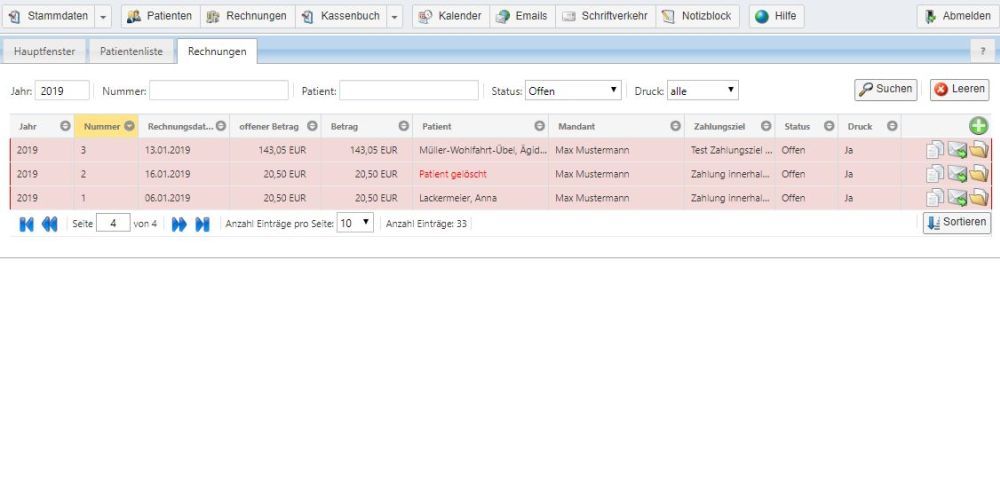Image resolution: width=1000 pixels, height=504 pixels.
Task: Copy invoice number 2 using the copy icon
Action: 935,174
